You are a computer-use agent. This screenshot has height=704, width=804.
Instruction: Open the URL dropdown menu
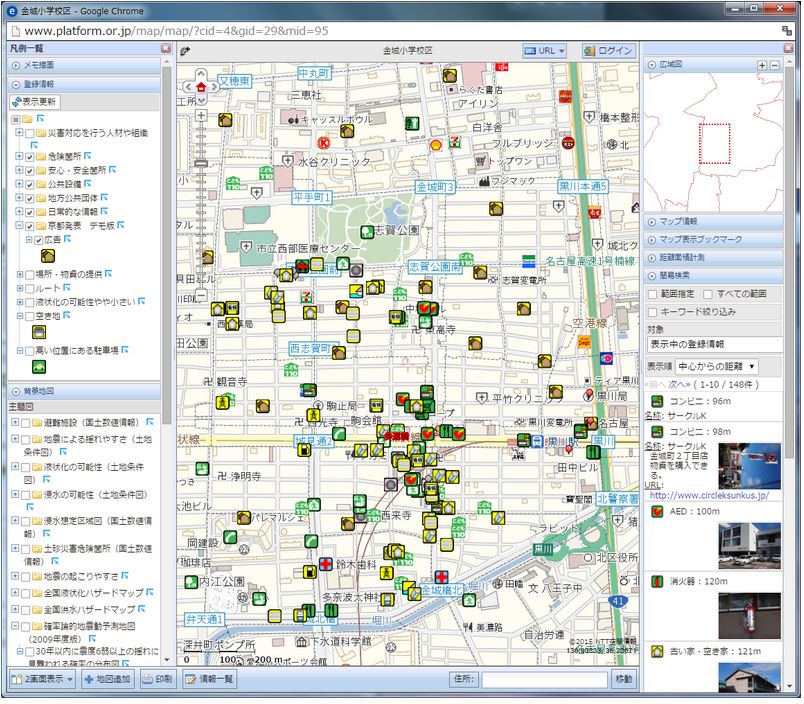click(x=545, y=50)
